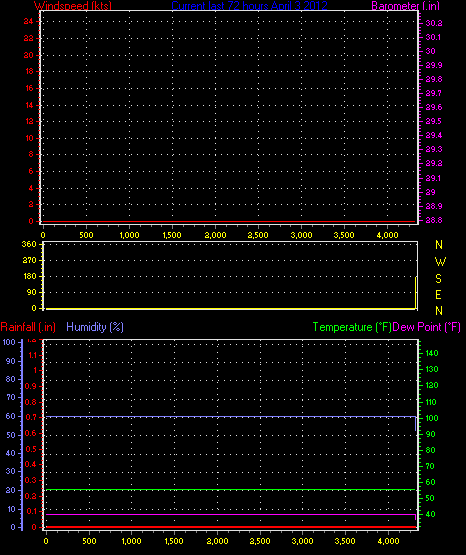This screenshot has width=466, height=555.
Task: Click the 3,000 tick on bottom chart axis
Action: (x=302, y=541)
